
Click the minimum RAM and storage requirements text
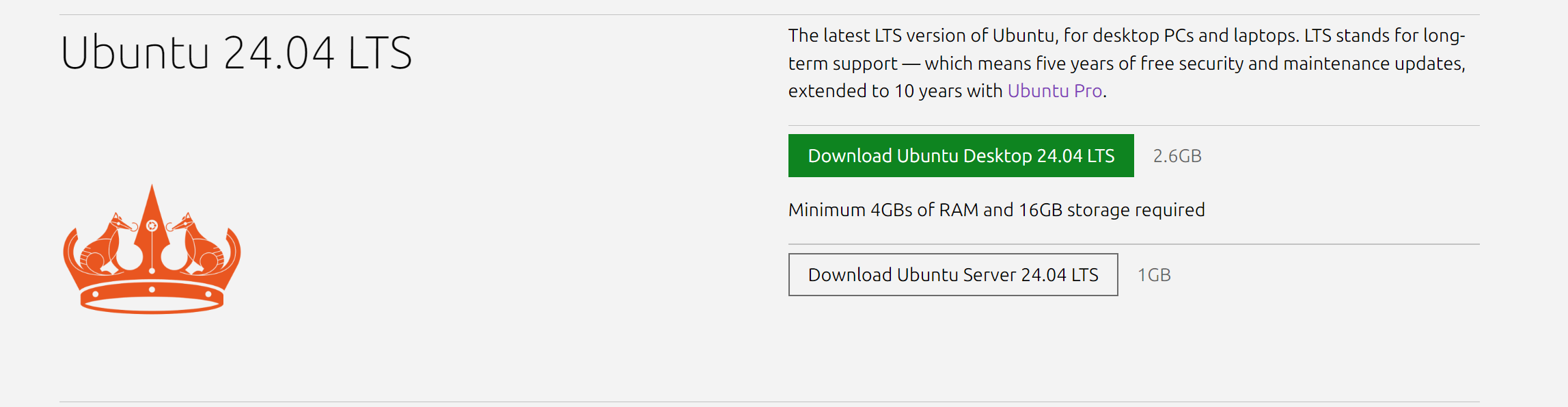pyautogui.click(x=997, y=210)
